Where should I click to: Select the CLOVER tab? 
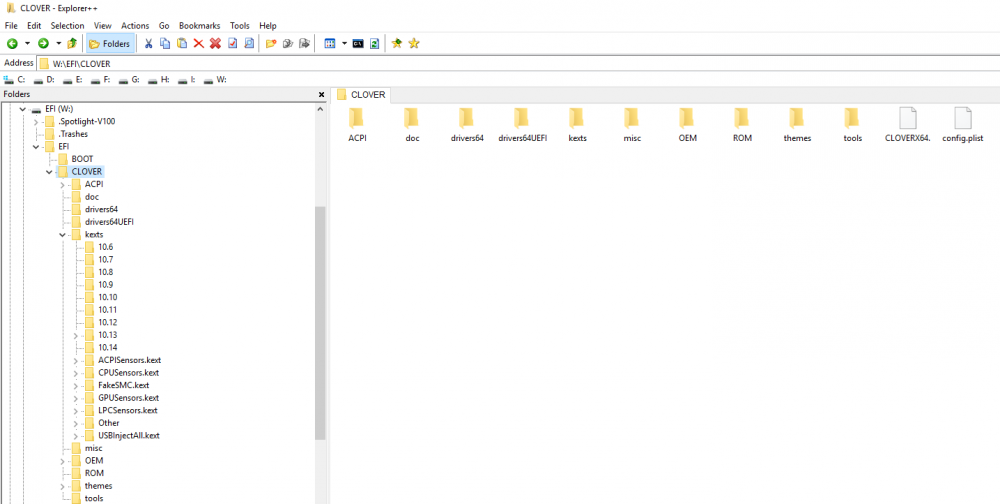[361, 94]
